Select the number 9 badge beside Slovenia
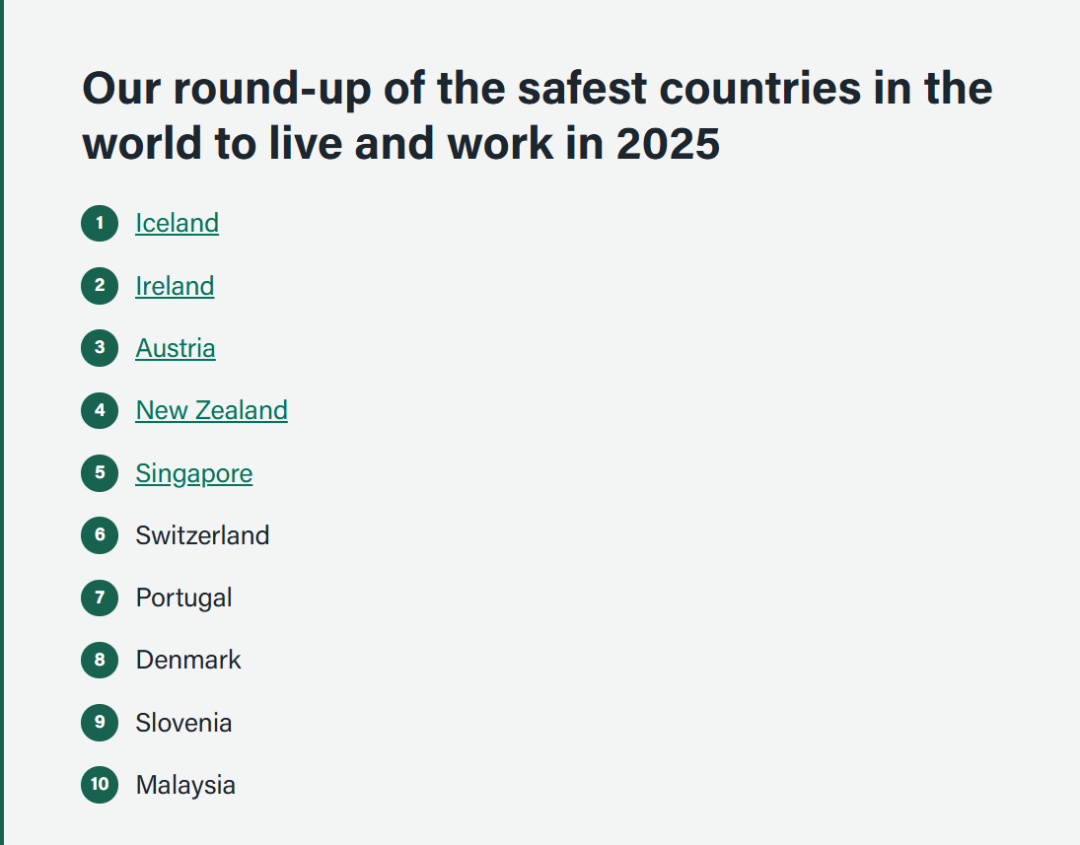 (100, 722)
